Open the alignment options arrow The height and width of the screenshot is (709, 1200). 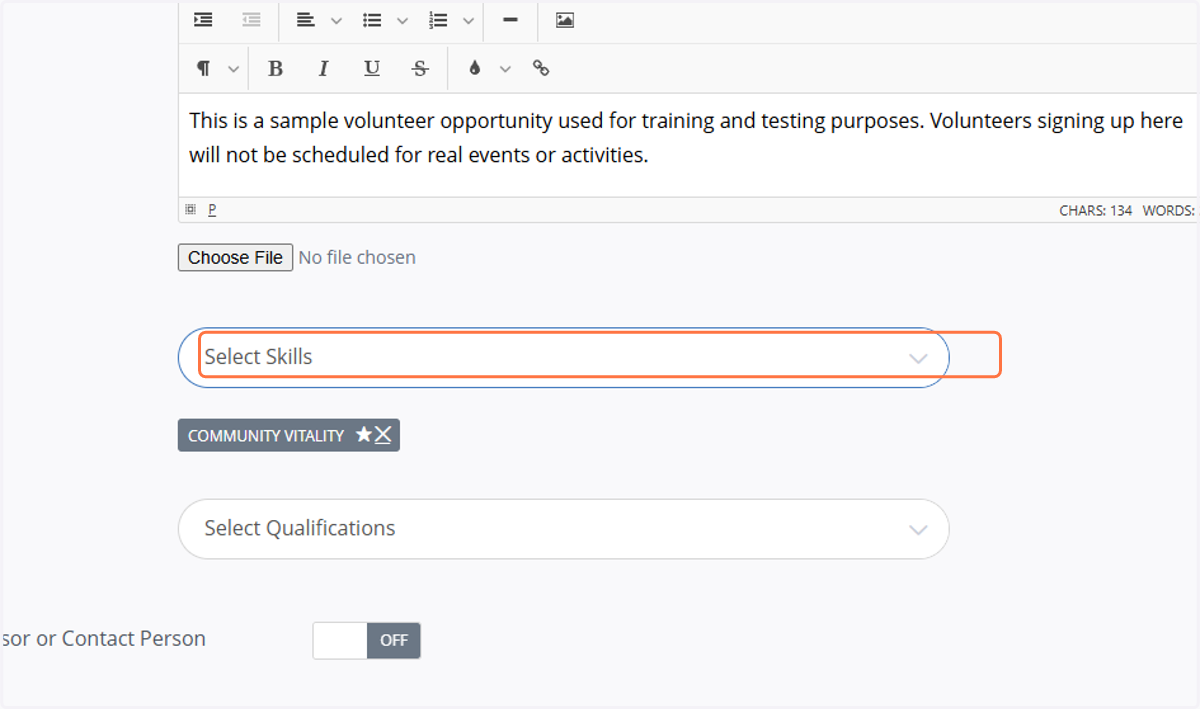tap(336, 20)
